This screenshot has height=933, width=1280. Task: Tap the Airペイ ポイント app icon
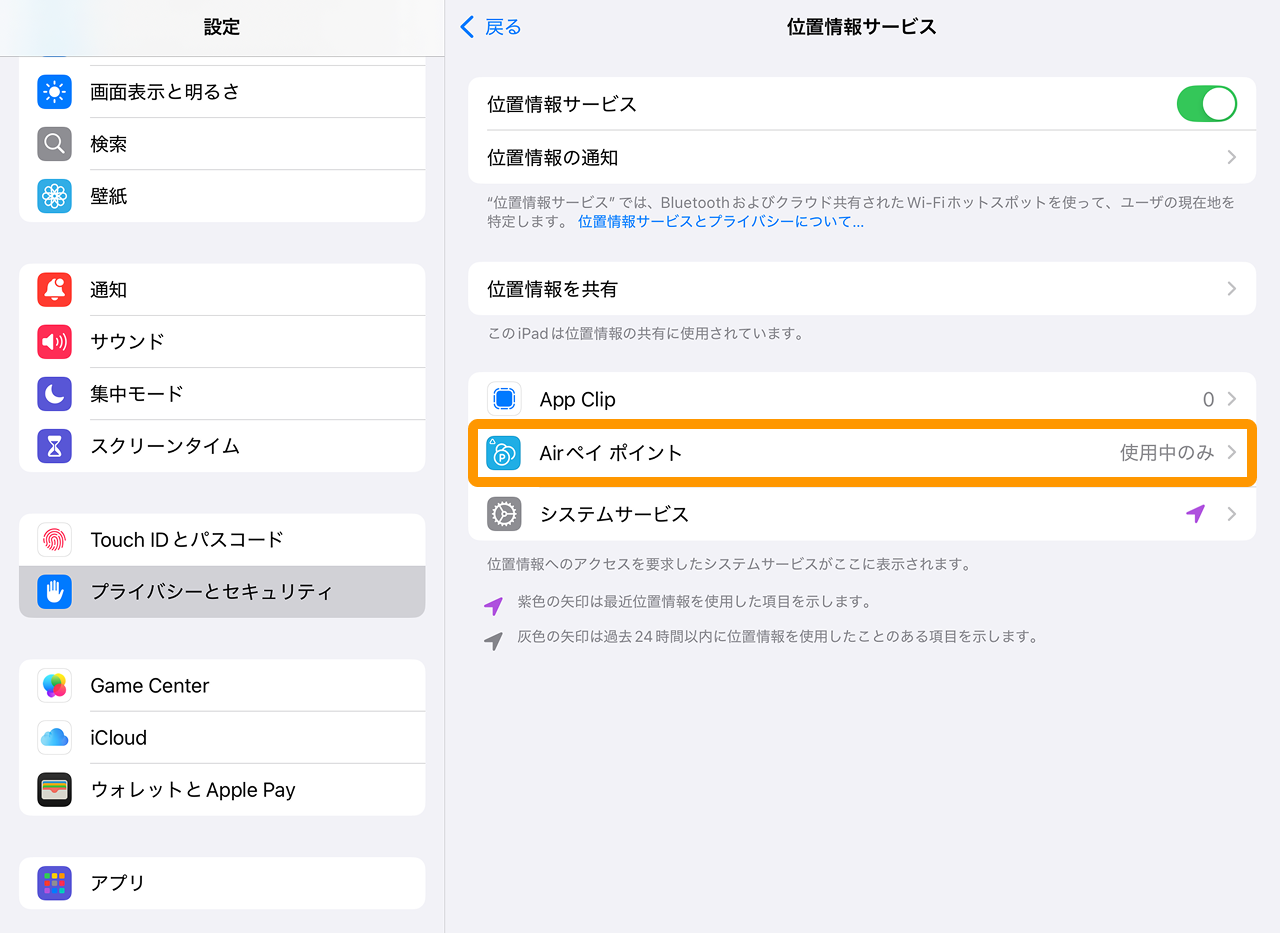(x=504, y=453)
